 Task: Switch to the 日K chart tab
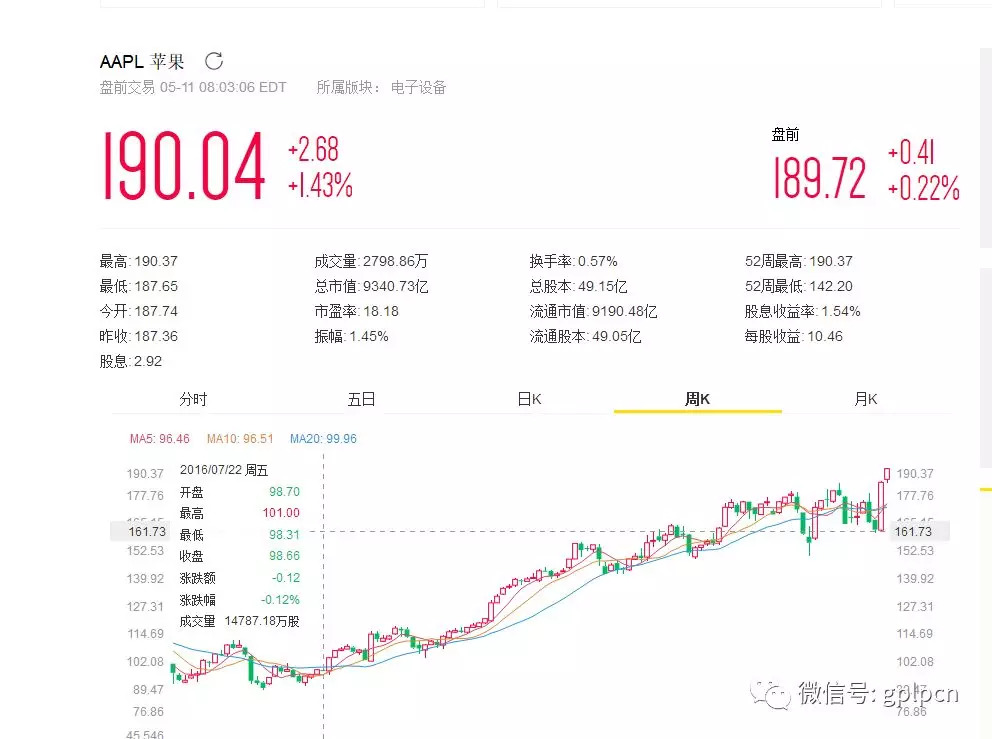coord(530,399)
